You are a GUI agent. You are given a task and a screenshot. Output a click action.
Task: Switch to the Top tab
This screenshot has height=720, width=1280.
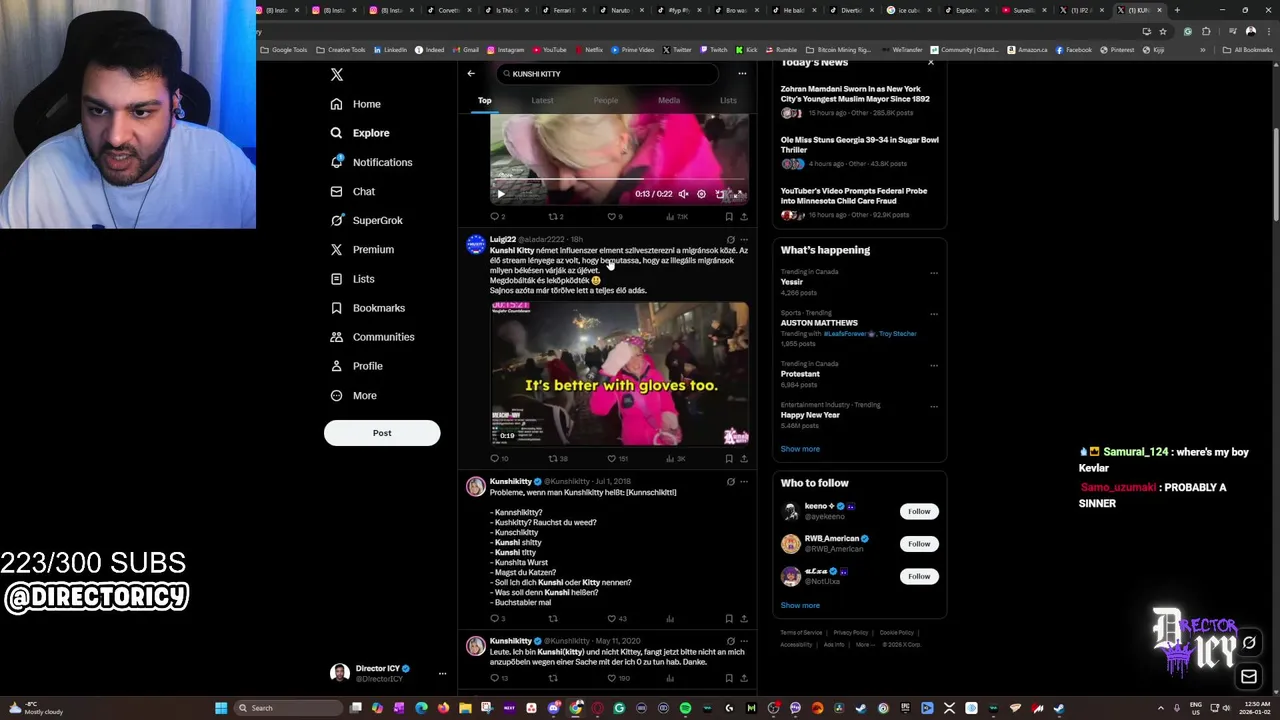click(x=484, y=100)
